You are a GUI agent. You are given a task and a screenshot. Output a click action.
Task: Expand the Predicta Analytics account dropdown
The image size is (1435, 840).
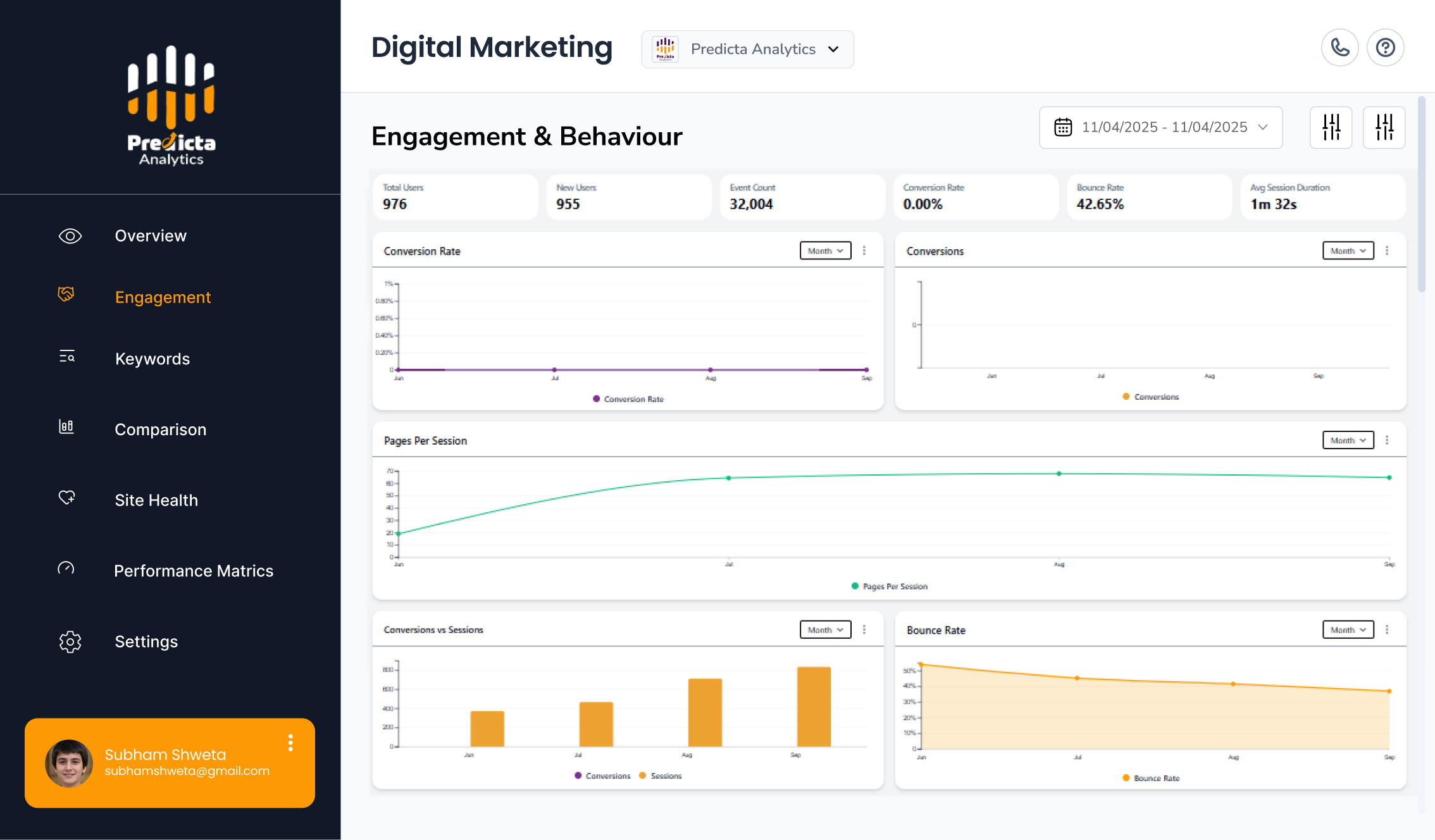point(747,49)
